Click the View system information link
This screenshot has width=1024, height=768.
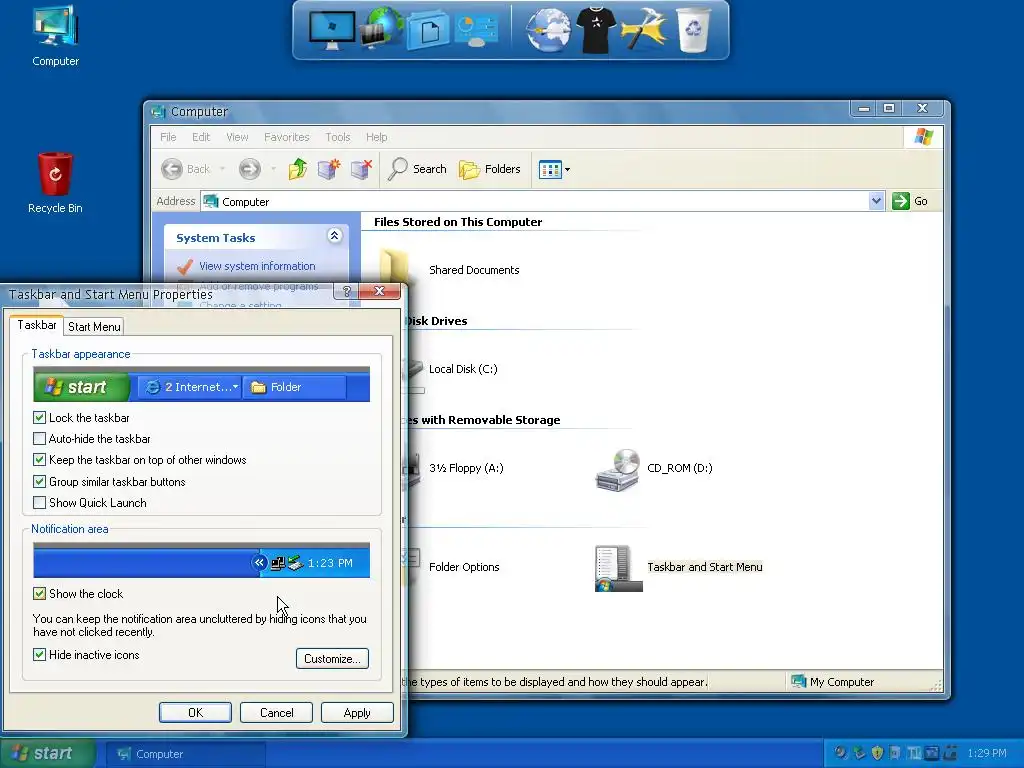coord(257,266)
